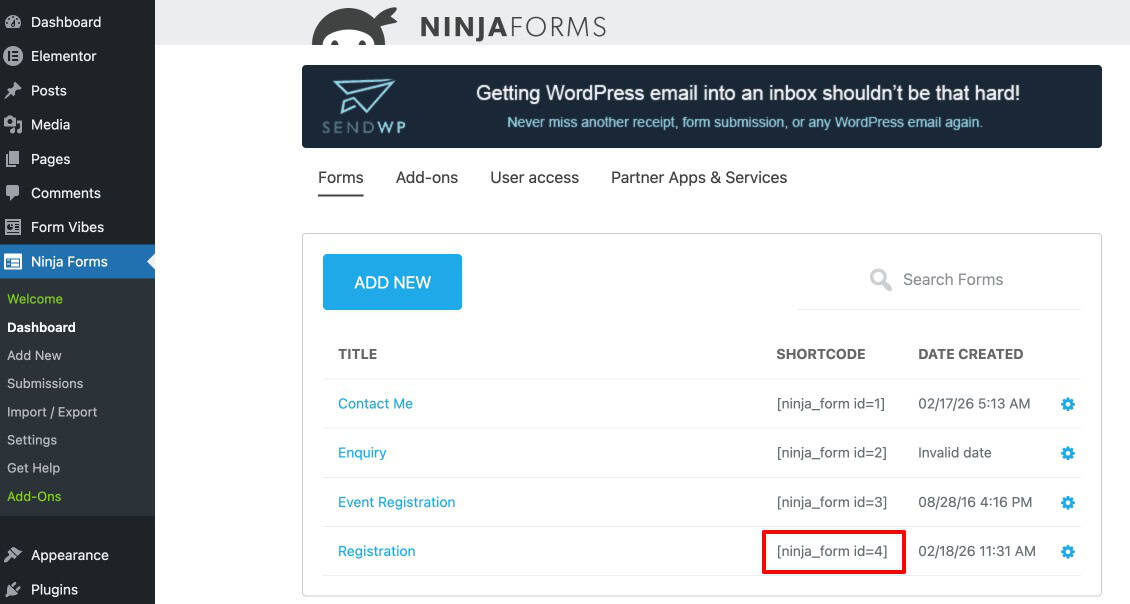This screenshot has height=604, width=1130.
Task: Open the Enquiry form link
Action: pyautogui.click(x=362, y=453)
